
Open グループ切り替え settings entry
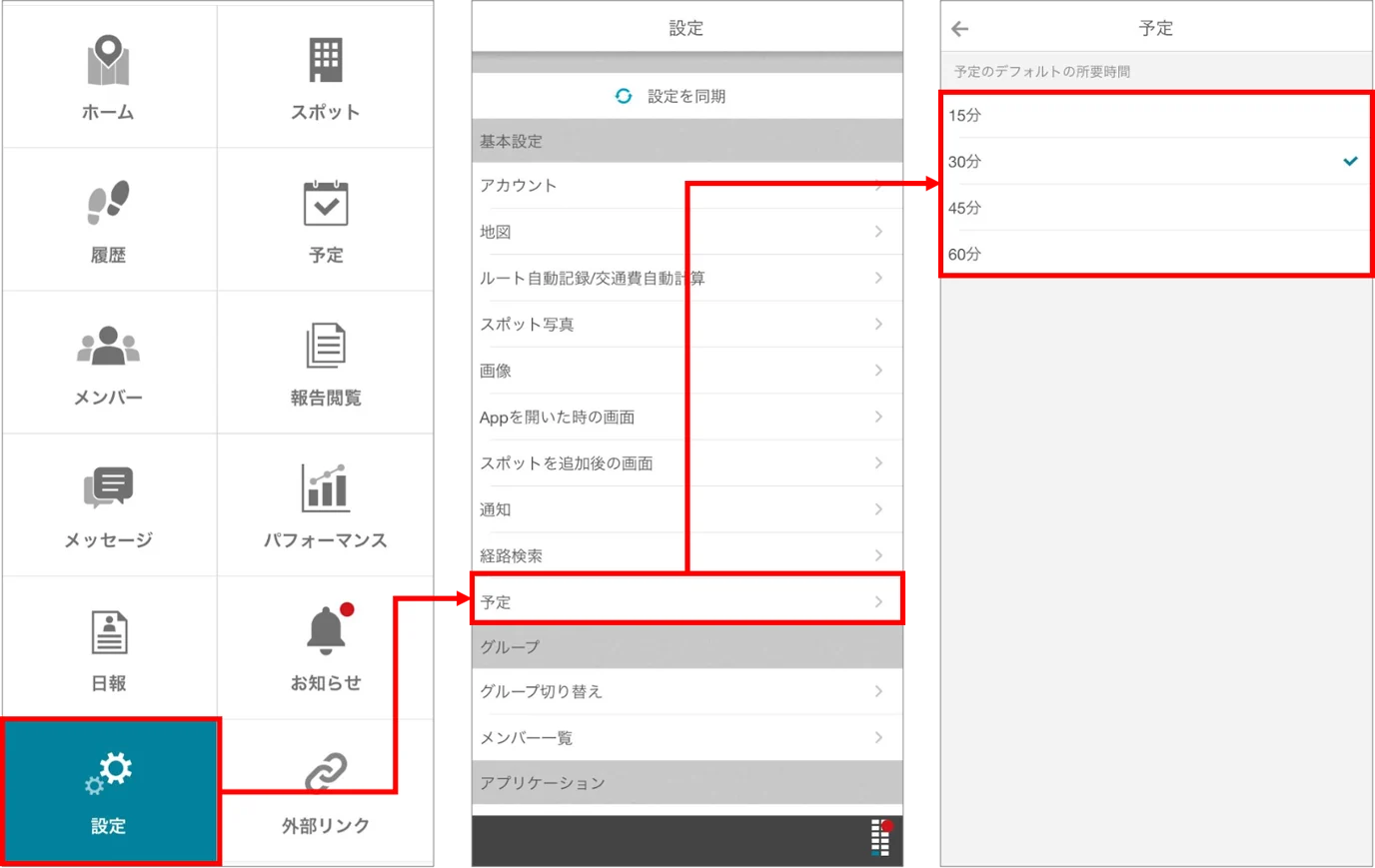(687, 691)
